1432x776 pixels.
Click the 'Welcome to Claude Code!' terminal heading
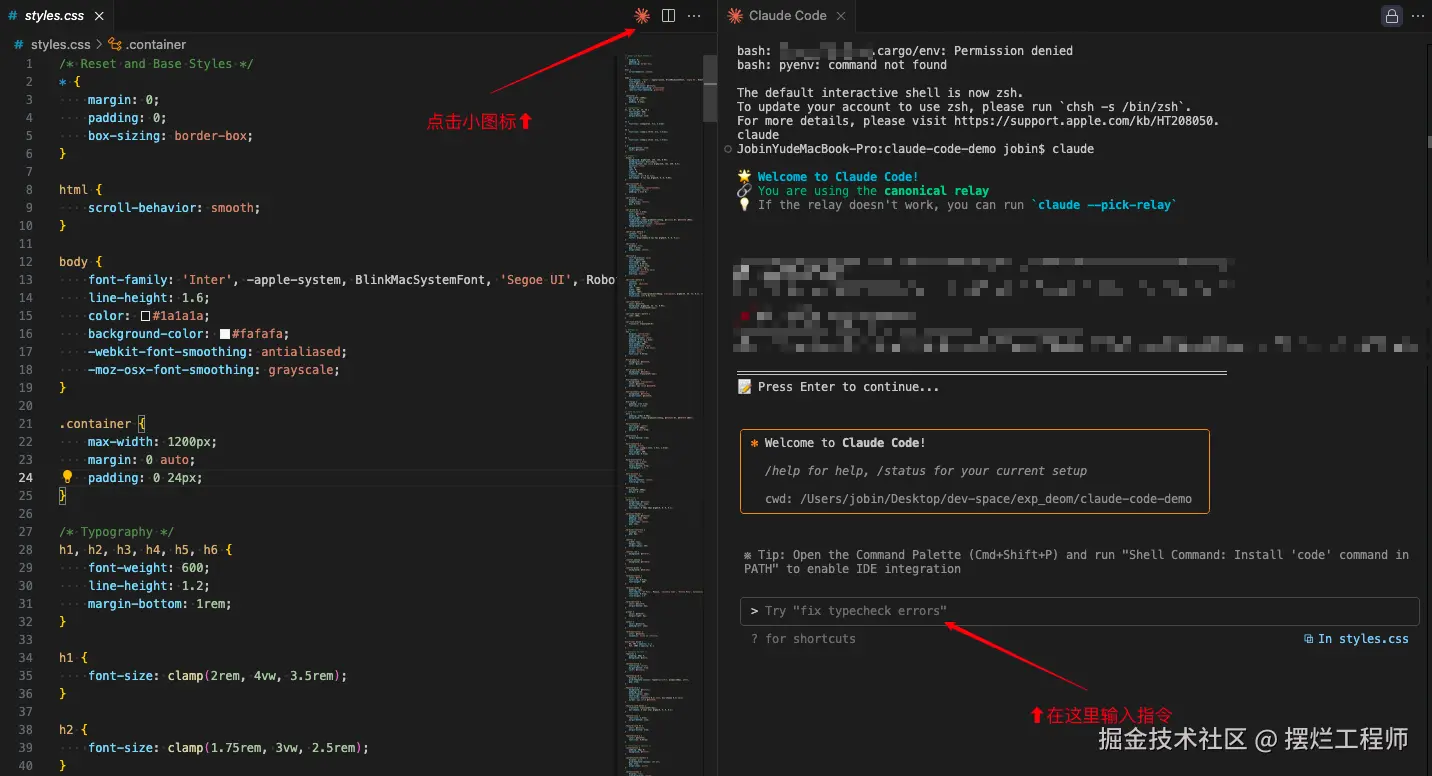coord(838,177)
